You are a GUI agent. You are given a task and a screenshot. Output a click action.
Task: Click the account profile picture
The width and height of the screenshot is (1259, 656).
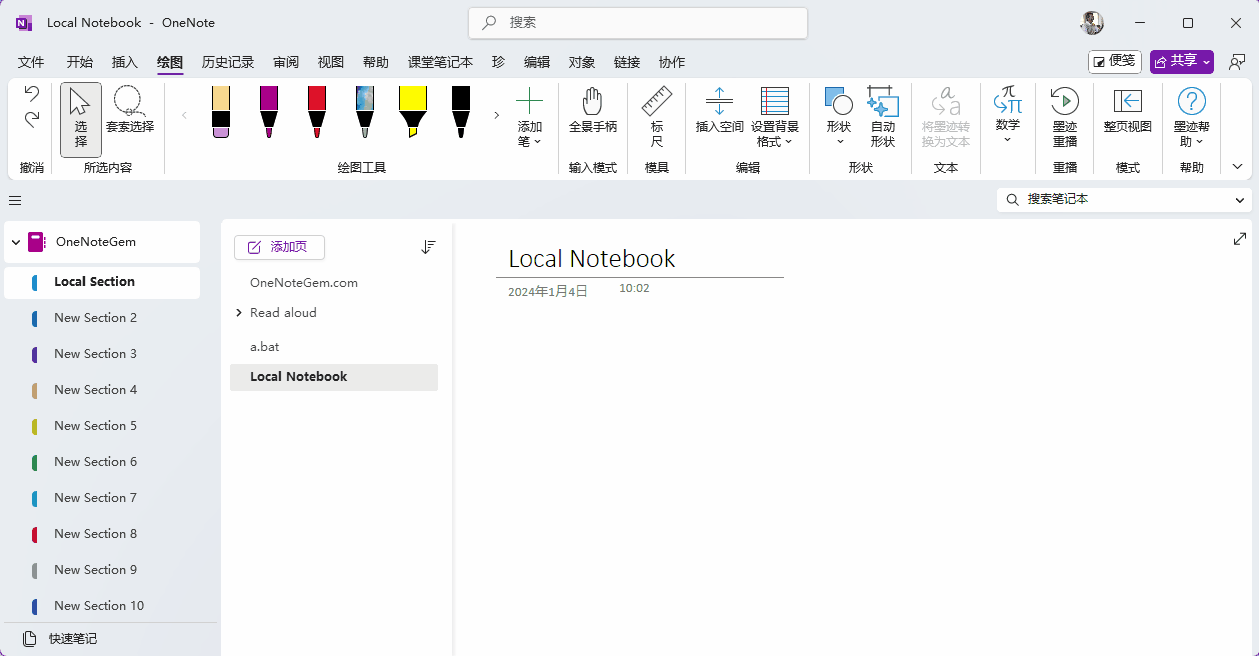(x=1092, y=22)
